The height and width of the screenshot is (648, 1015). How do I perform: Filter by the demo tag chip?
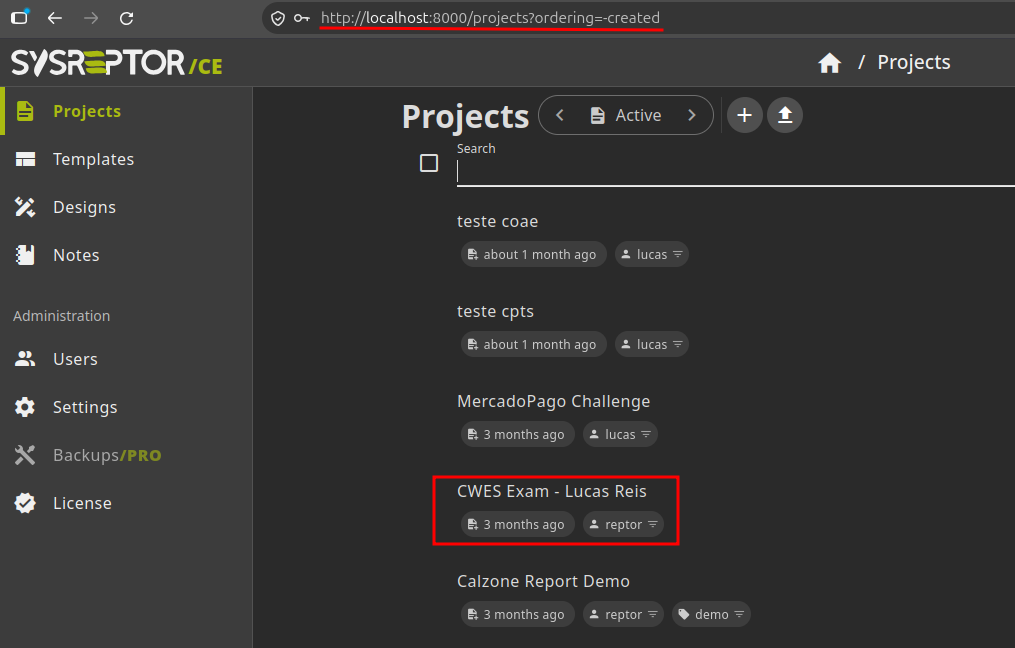[x=711, y=614]
